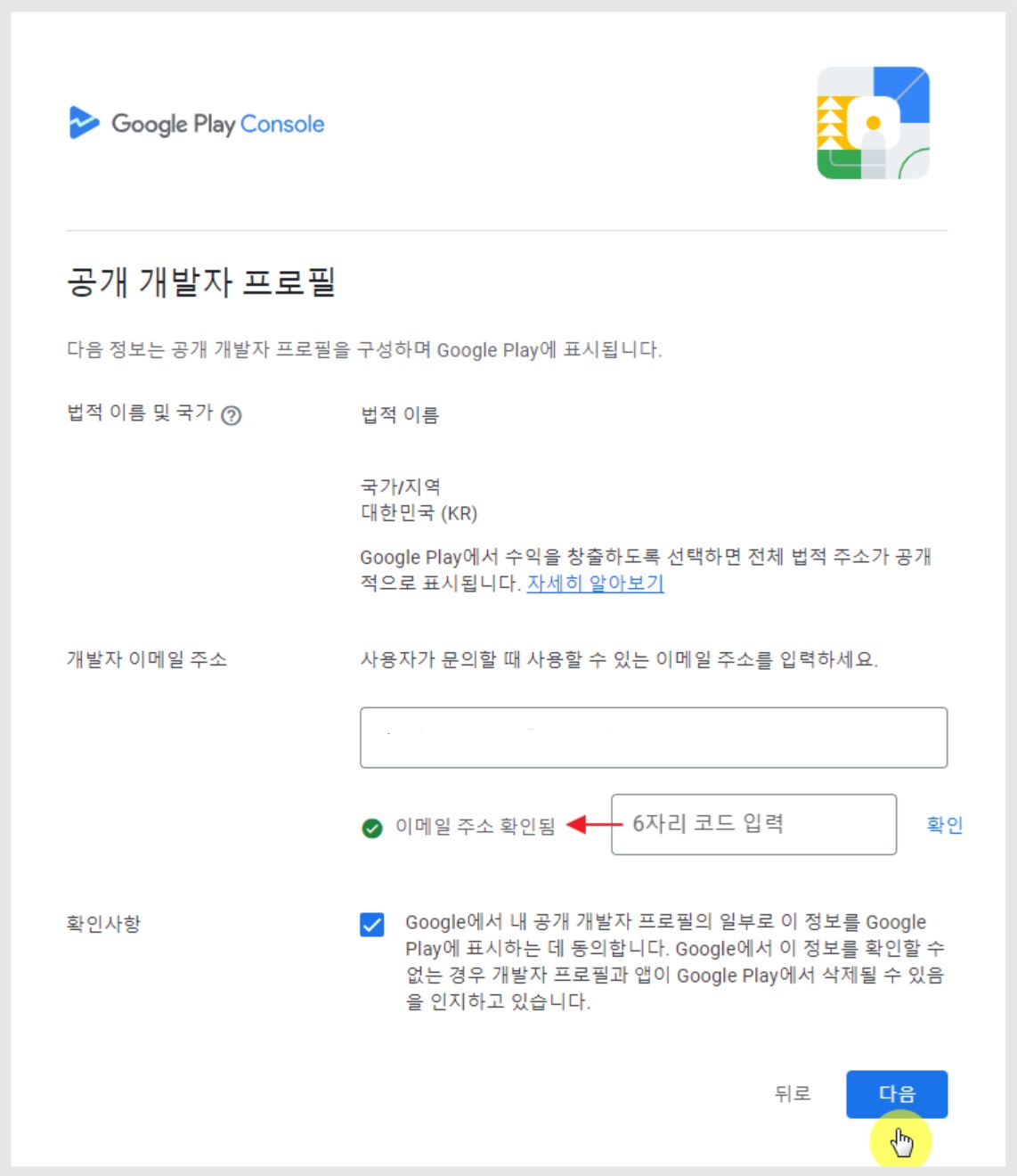Uncheck the 확인사항 consent checkbox
This screenshot has height=1176, width=1017.
coord(372,925)
